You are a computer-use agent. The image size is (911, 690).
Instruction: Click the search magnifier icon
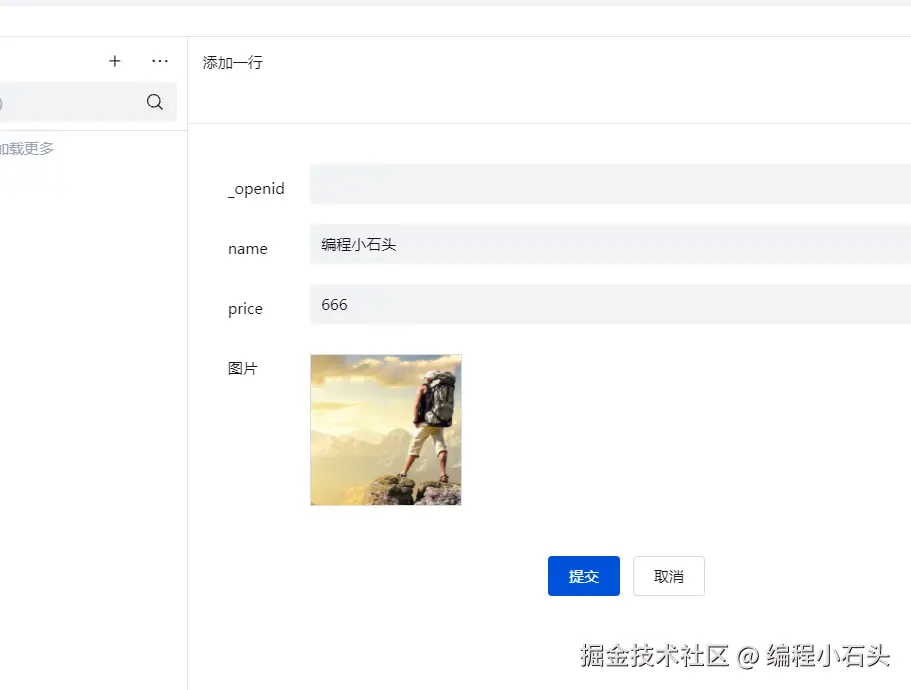pos(155,102)
